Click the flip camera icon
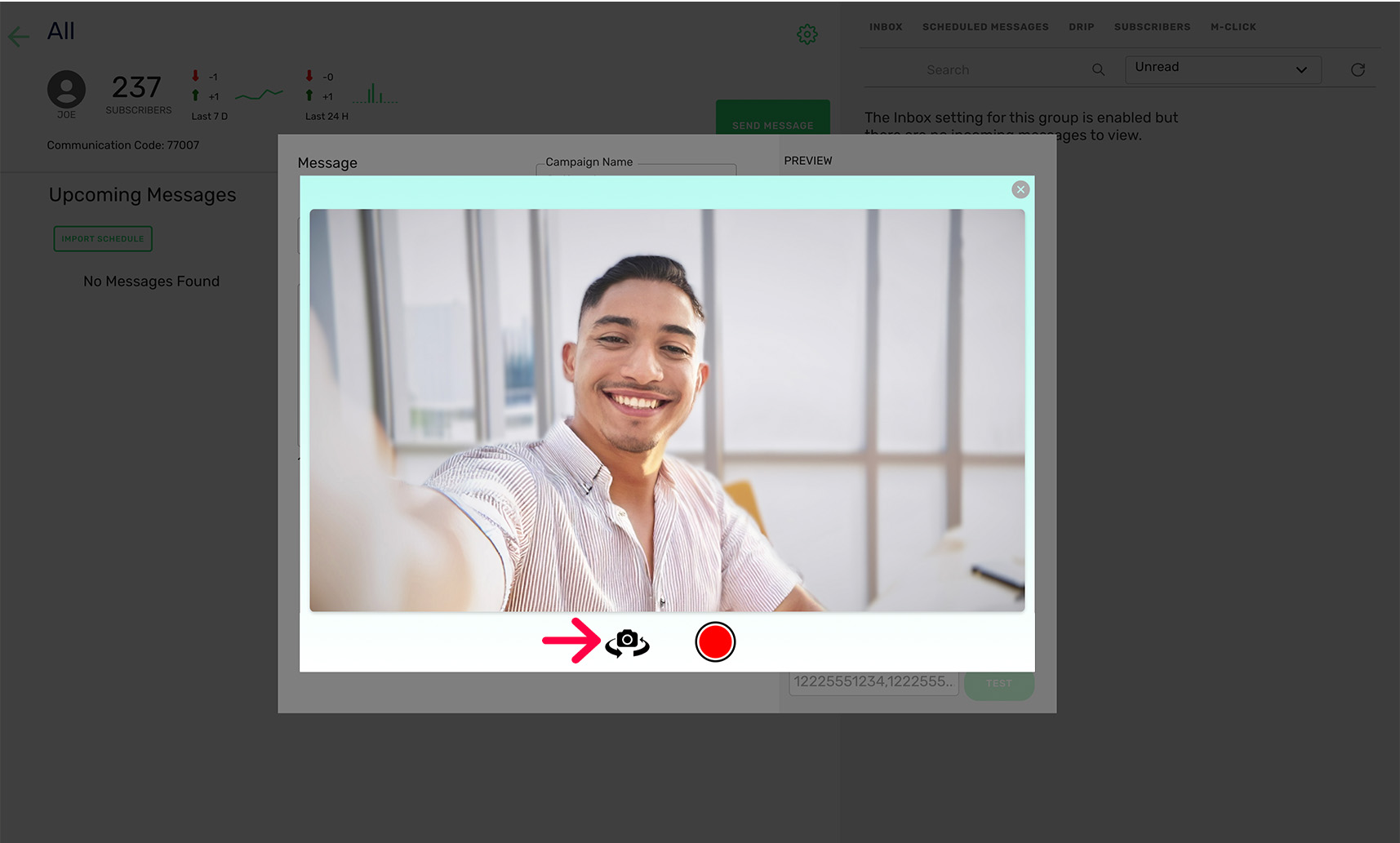The width and height of the screenshot is (1400, 843). point(627,642)
